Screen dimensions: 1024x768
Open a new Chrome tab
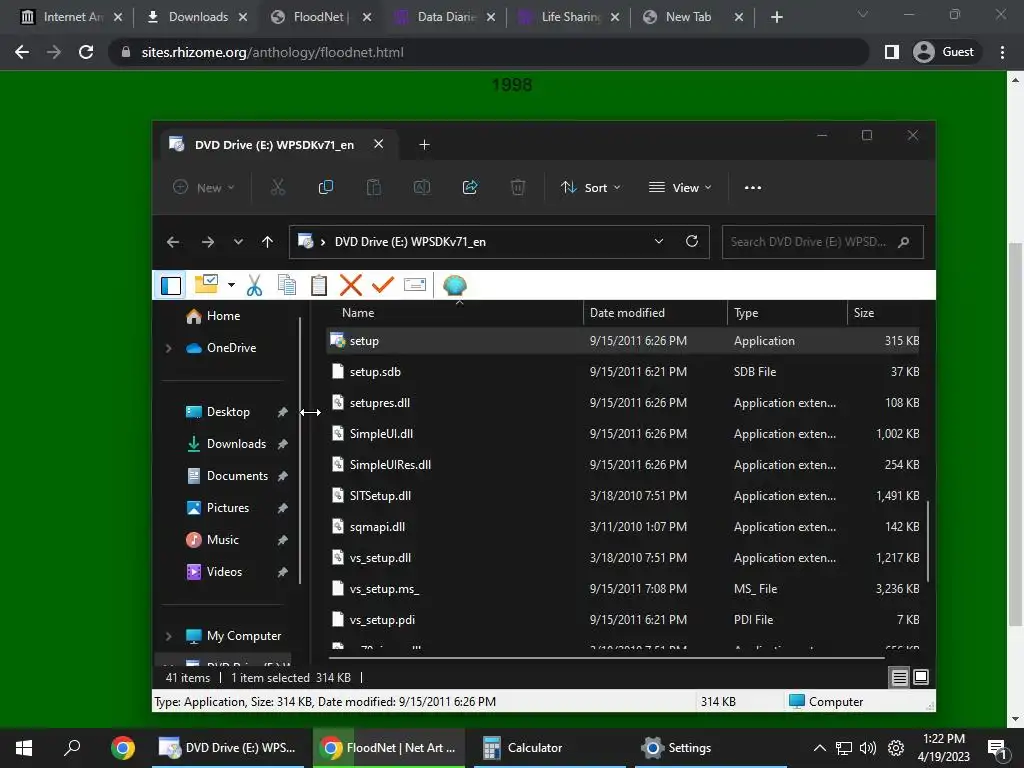point(776,17)
